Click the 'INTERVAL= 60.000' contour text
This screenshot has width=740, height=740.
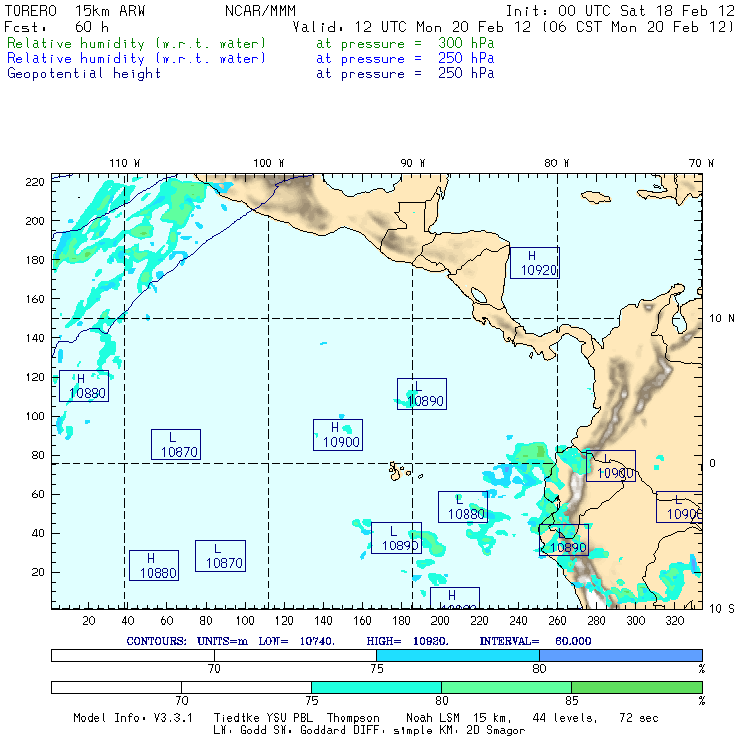pyautogui.click(x=535, y=641)
